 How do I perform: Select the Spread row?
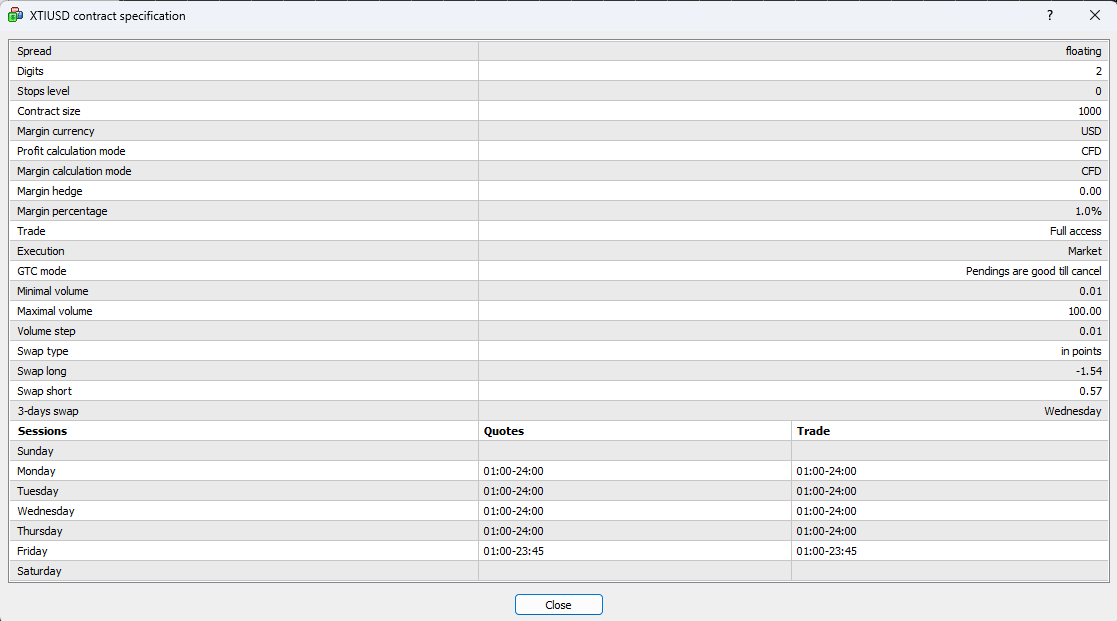[34, 51]
